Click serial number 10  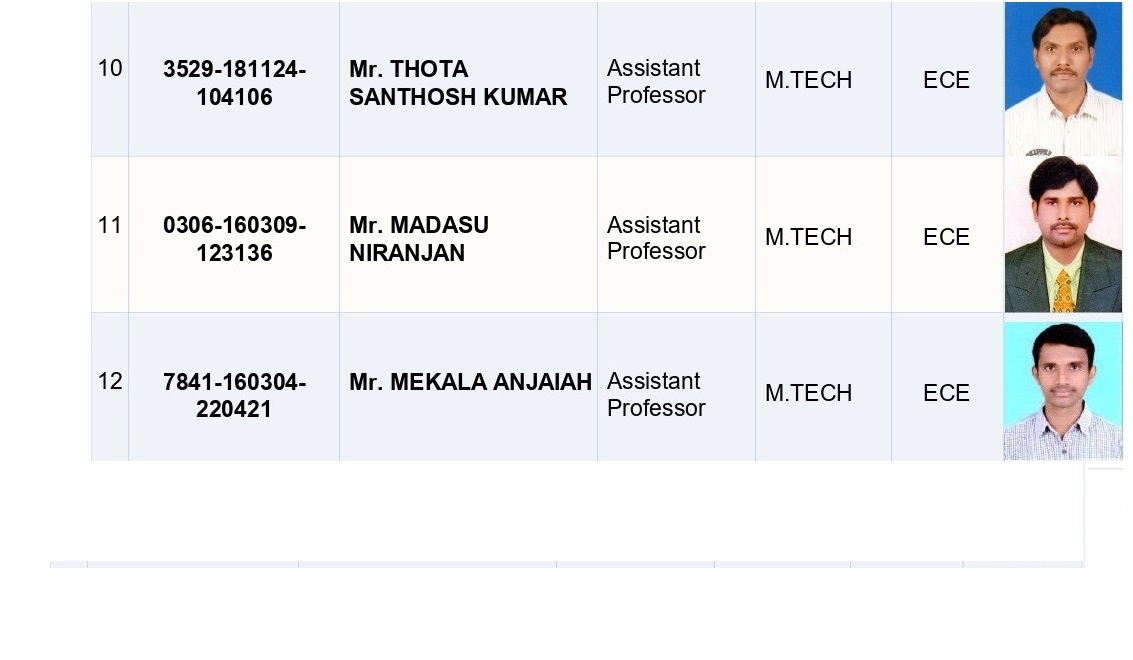click(x=110, y=68)
